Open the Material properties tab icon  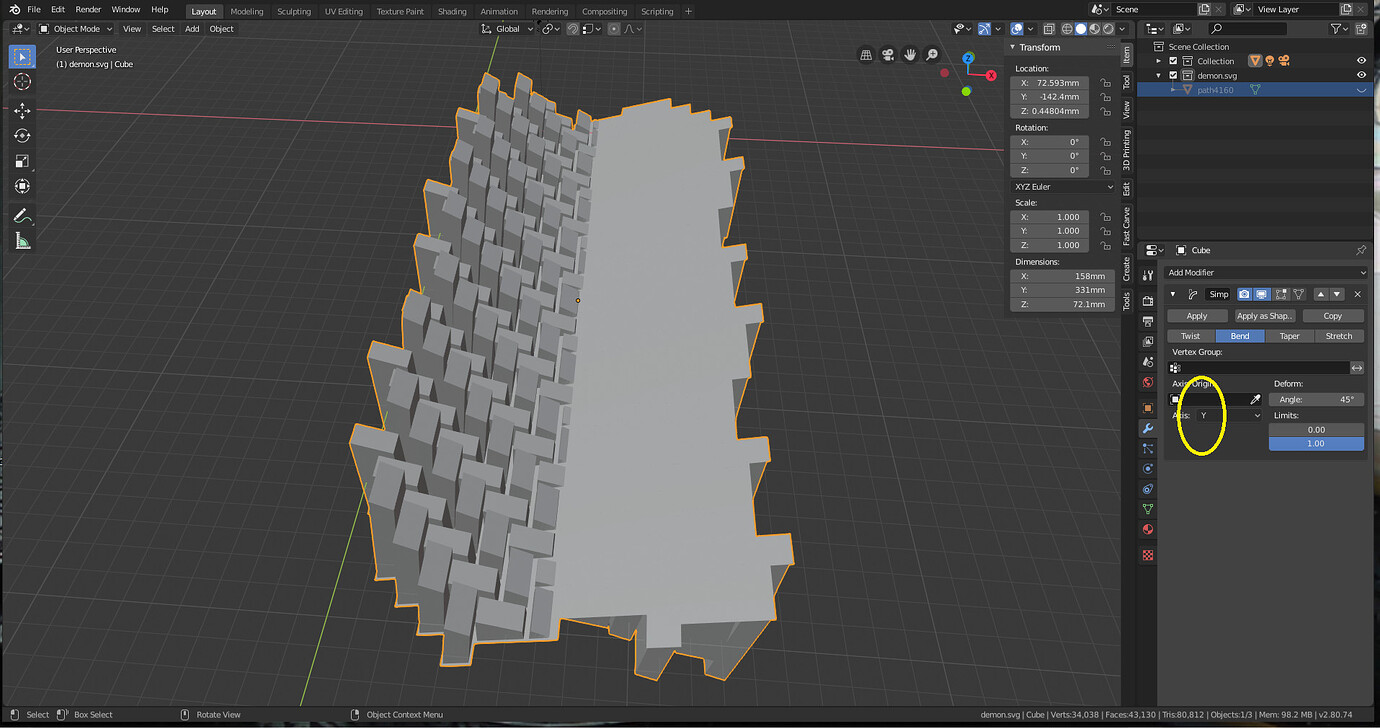click(1148, 529)
